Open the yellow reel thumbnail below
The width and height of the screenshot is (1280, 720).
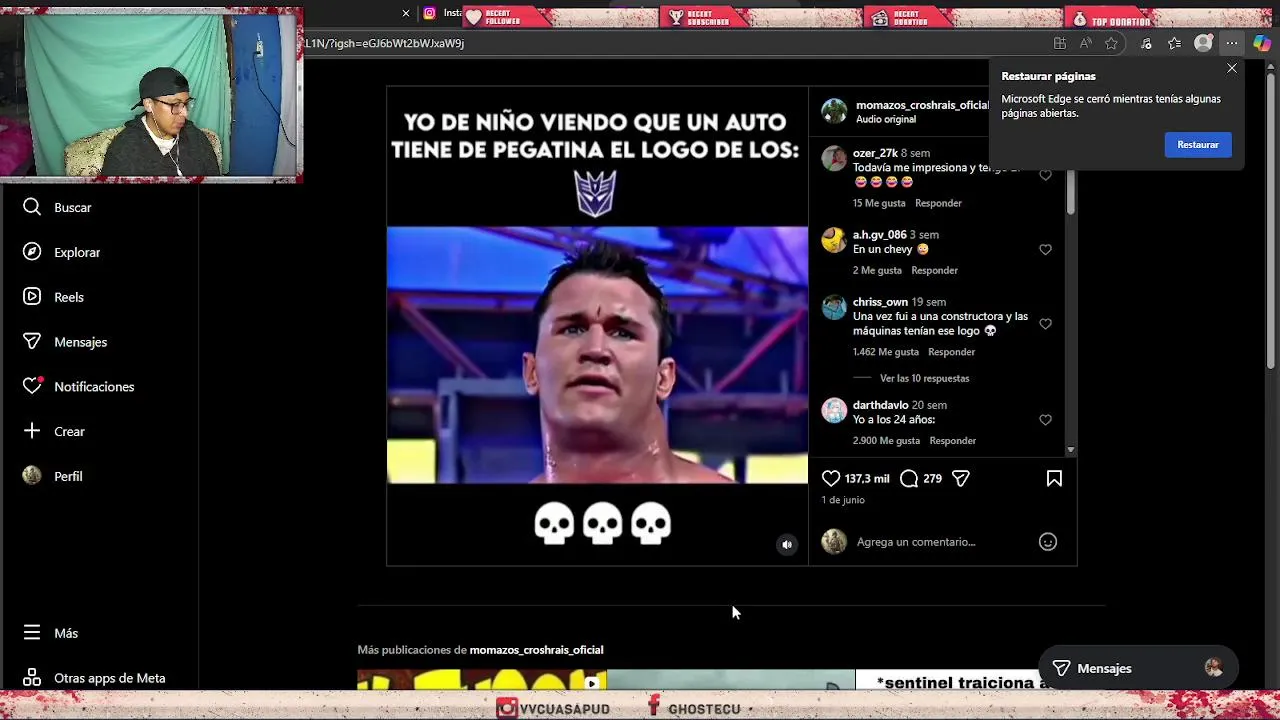click(x=481, y=680)
